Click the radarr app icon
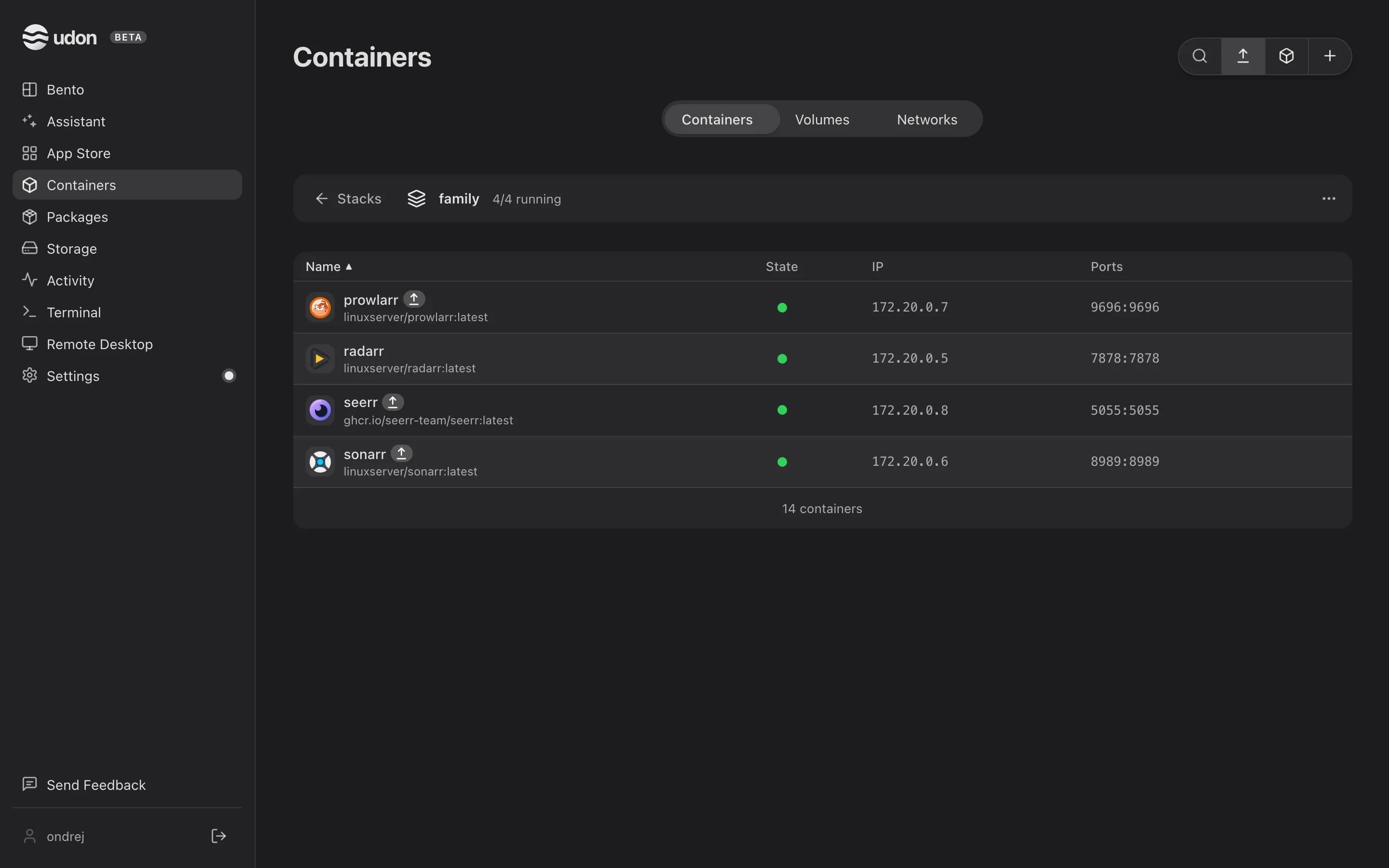 coord(320,359)
